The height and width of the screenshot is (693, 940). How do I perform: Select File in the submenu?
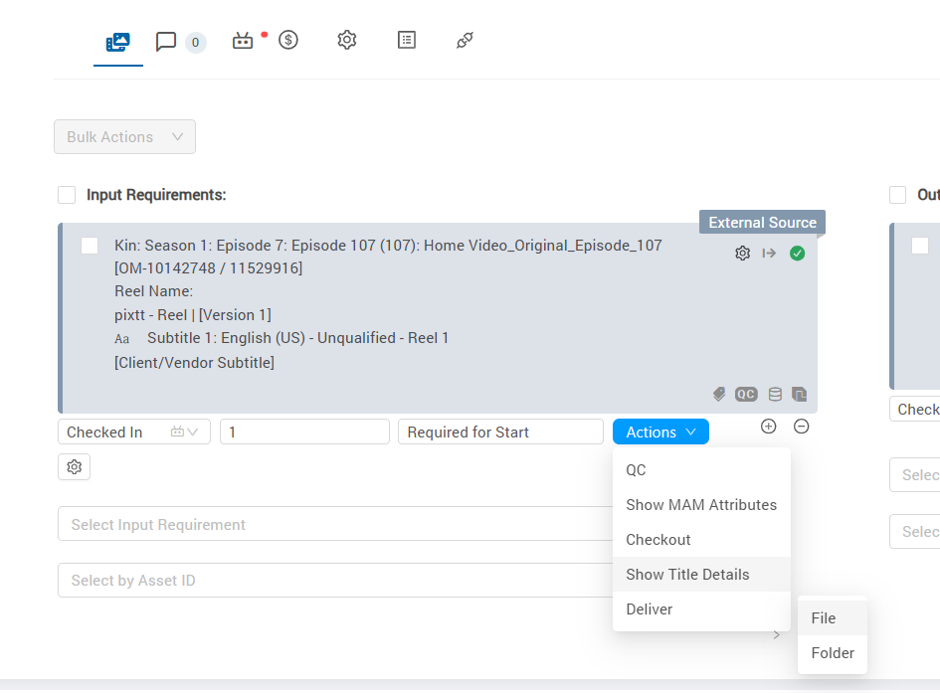[833, 618]
